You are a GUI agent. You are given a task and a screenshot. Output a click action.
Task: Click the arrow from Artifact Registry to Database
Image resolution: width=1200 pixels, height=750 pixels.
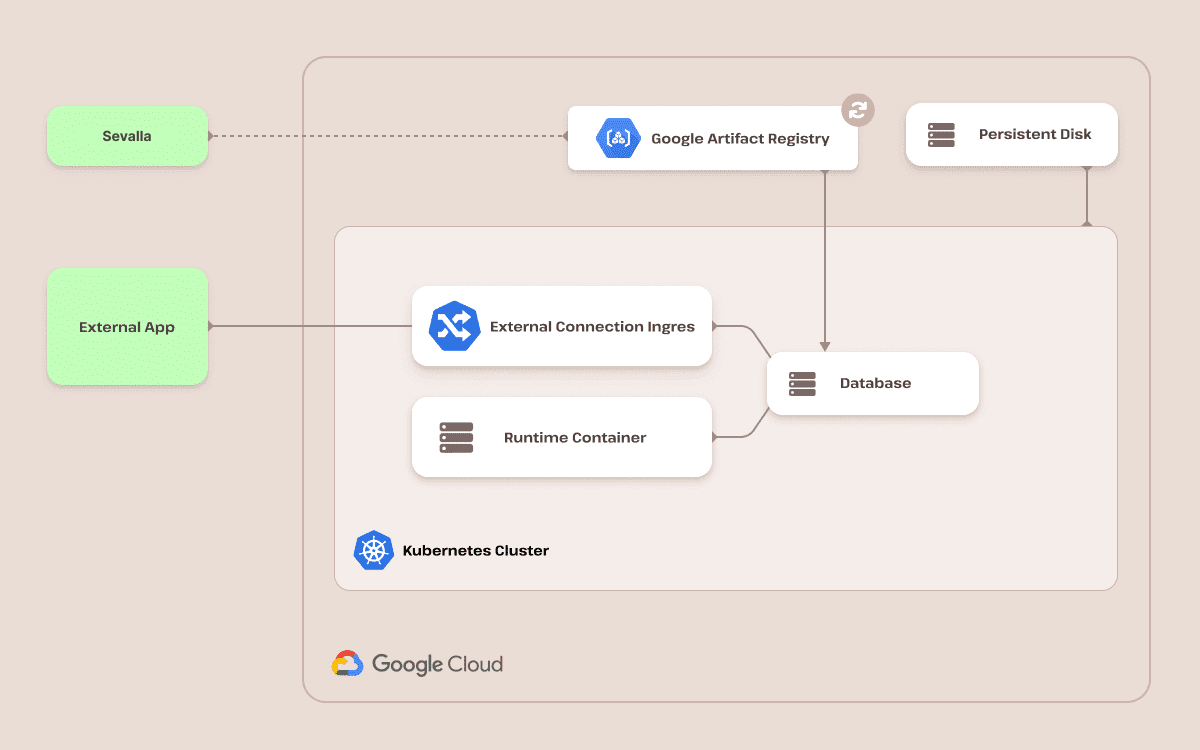click(824, 260)
